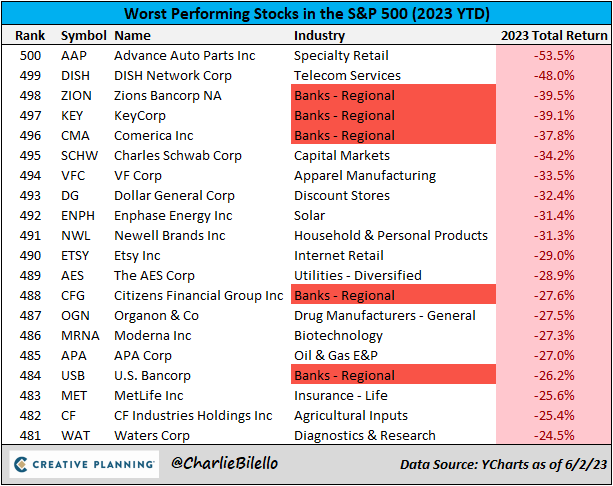
Task: Open the @CharlieBilello handle
Action: coord(225,464)
